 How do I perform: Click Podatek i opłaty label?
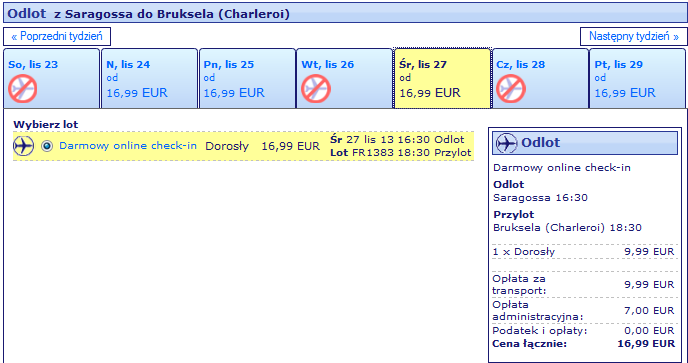tap(540, 331)
